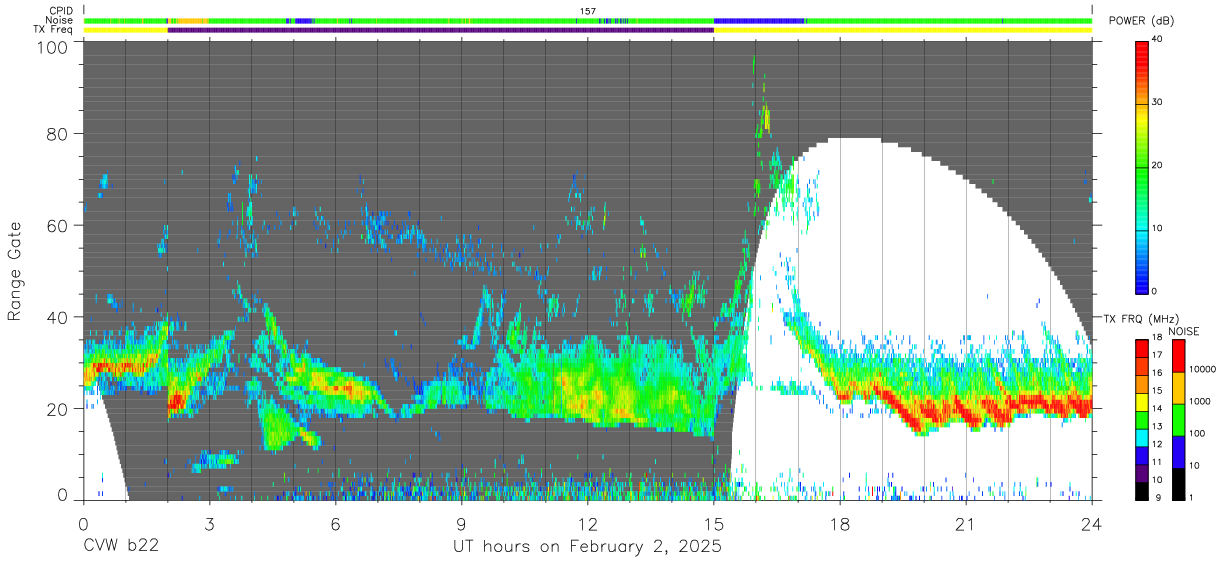Click the TX FRQ (MHz) color scale
This screenshot has width=1228, height=567.
pos(1142,420)
